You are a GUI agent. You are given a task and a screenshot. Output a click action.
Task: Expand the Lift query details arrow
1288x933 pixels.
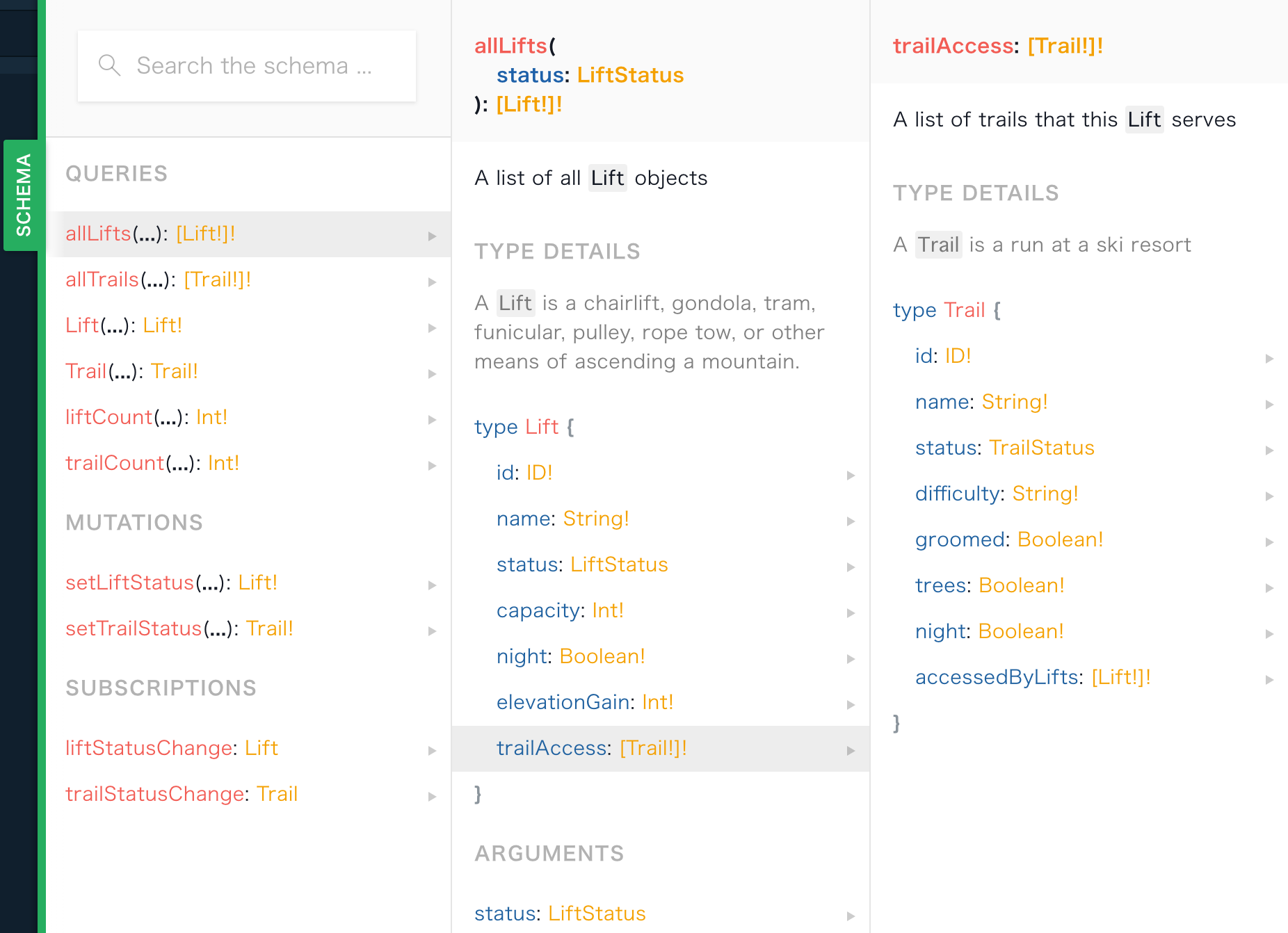[x=433, y=327]
